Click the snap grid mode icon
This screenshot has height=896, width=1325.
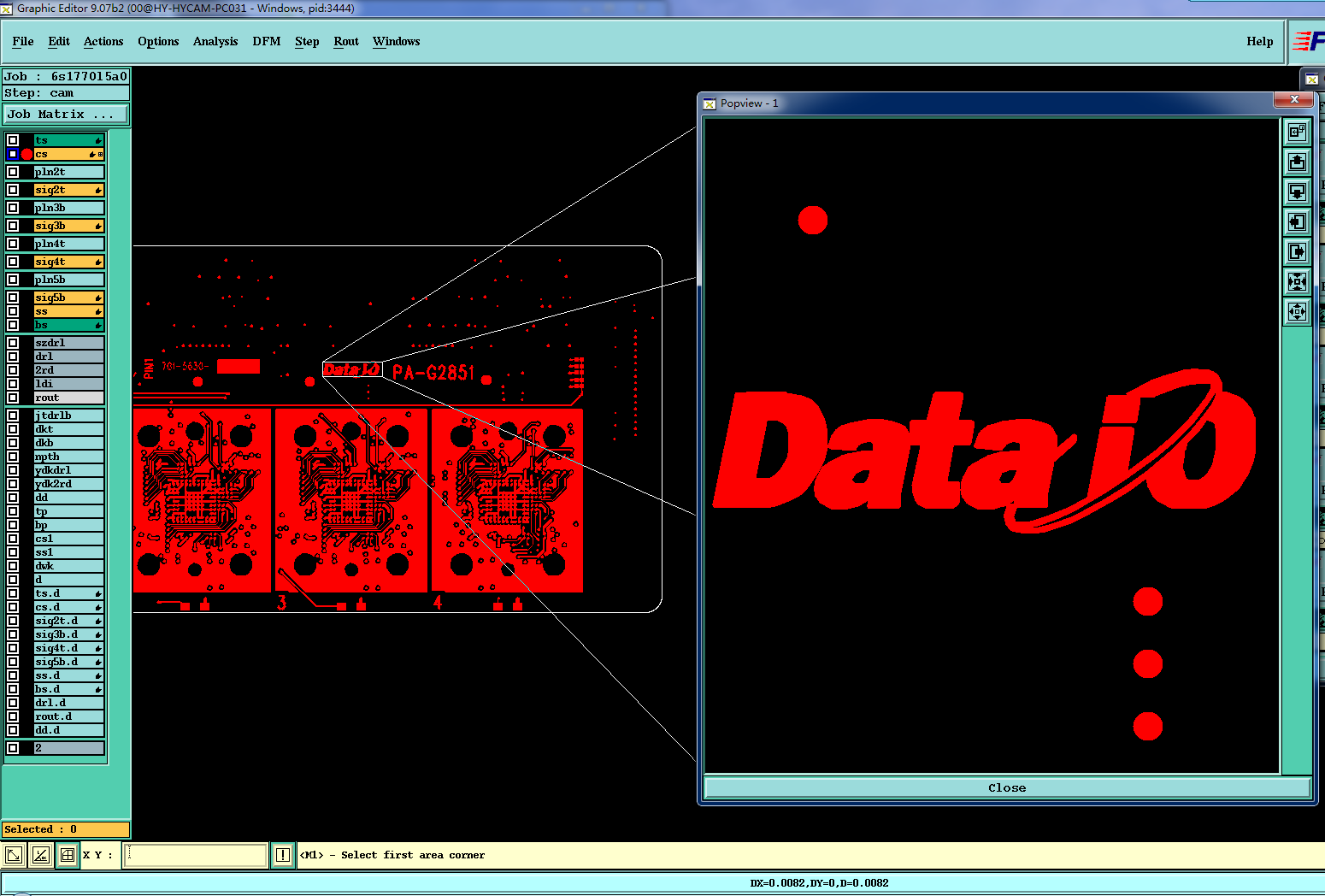tap(68, 854)
